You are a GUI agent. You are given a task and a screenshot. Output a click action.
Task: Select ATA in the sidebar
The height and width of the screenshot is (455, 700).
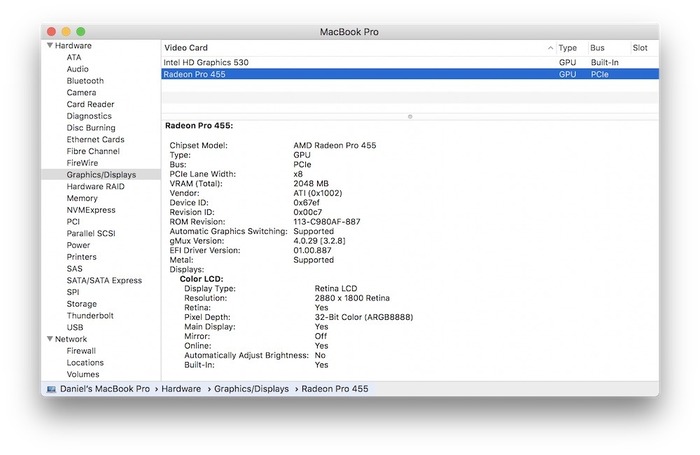click(x=74, y=57)
